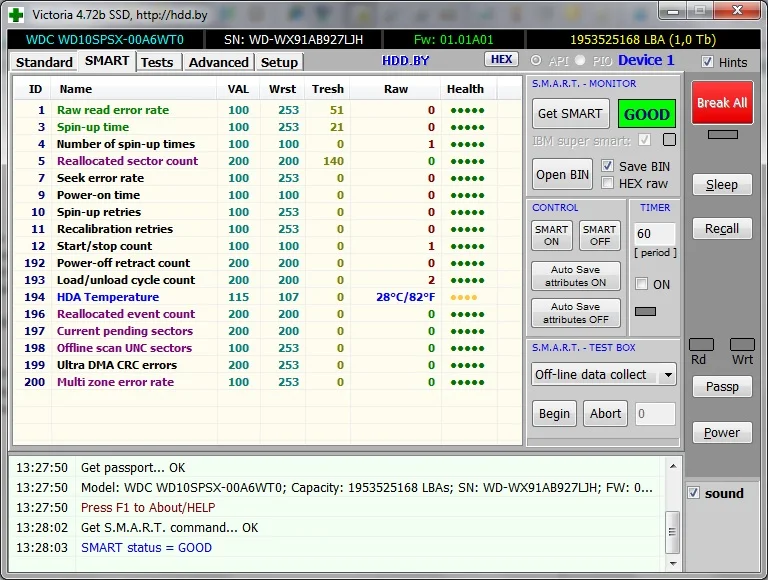Click the green GOOD status indicator
This screenshot has width=768, height=580.
coord(647,114)
